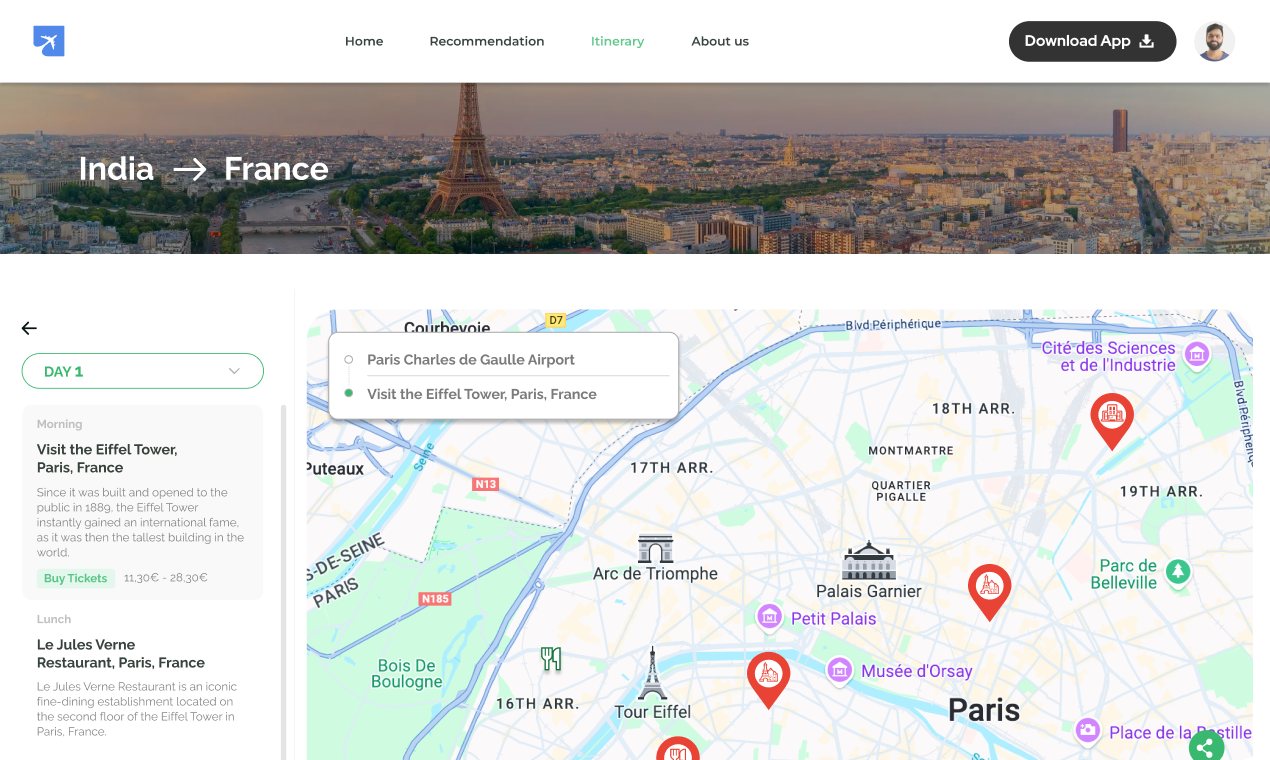Click the India → France banner title

[x=204, y=168]
